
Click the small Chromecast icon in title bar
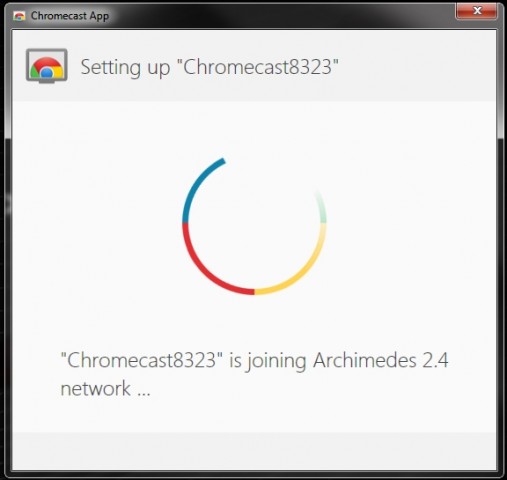[19, 16]
